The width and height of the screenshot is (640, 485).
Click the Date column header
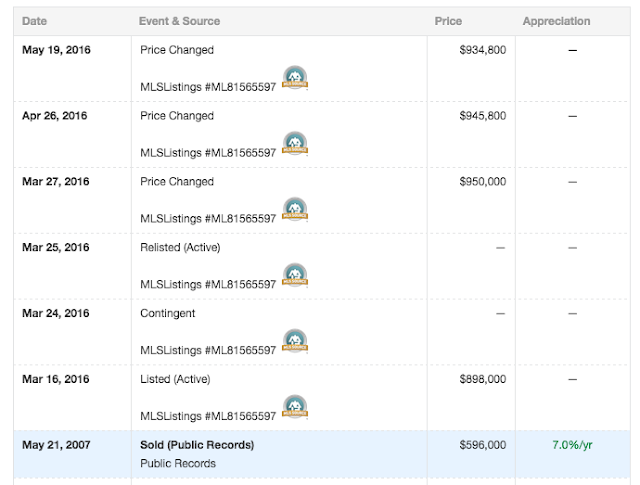pyautogui.click(x=34, y=21)
